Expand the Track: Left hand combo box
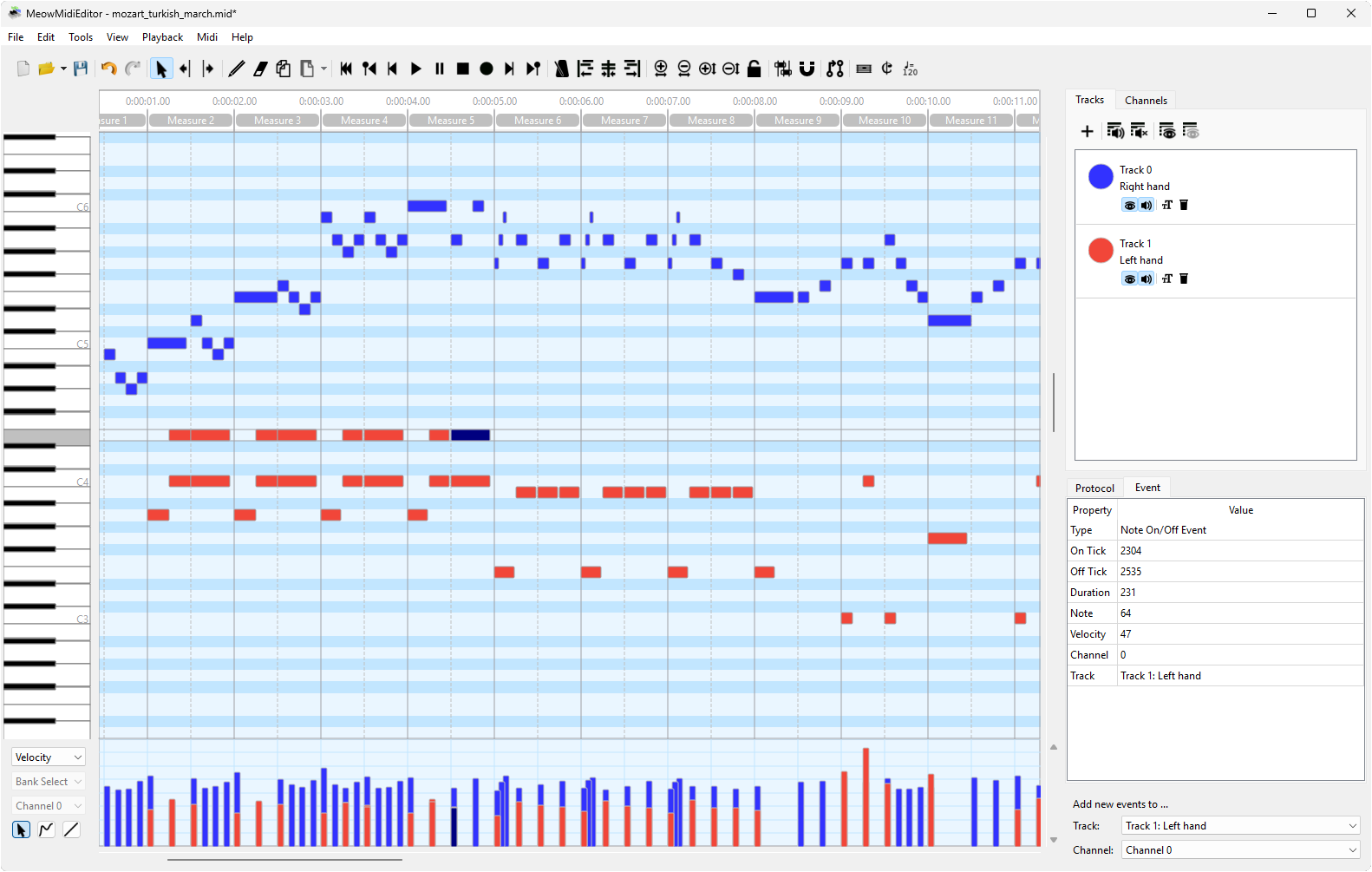The height and width of the screenshot is (872, 1372). click(1240, 826)
